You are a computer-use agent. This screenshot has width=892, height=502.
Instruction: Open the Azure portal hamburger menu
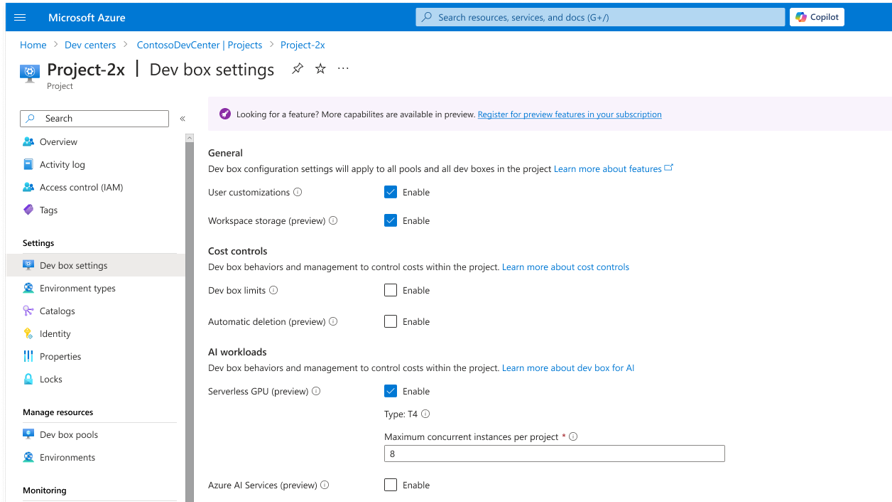20,17
